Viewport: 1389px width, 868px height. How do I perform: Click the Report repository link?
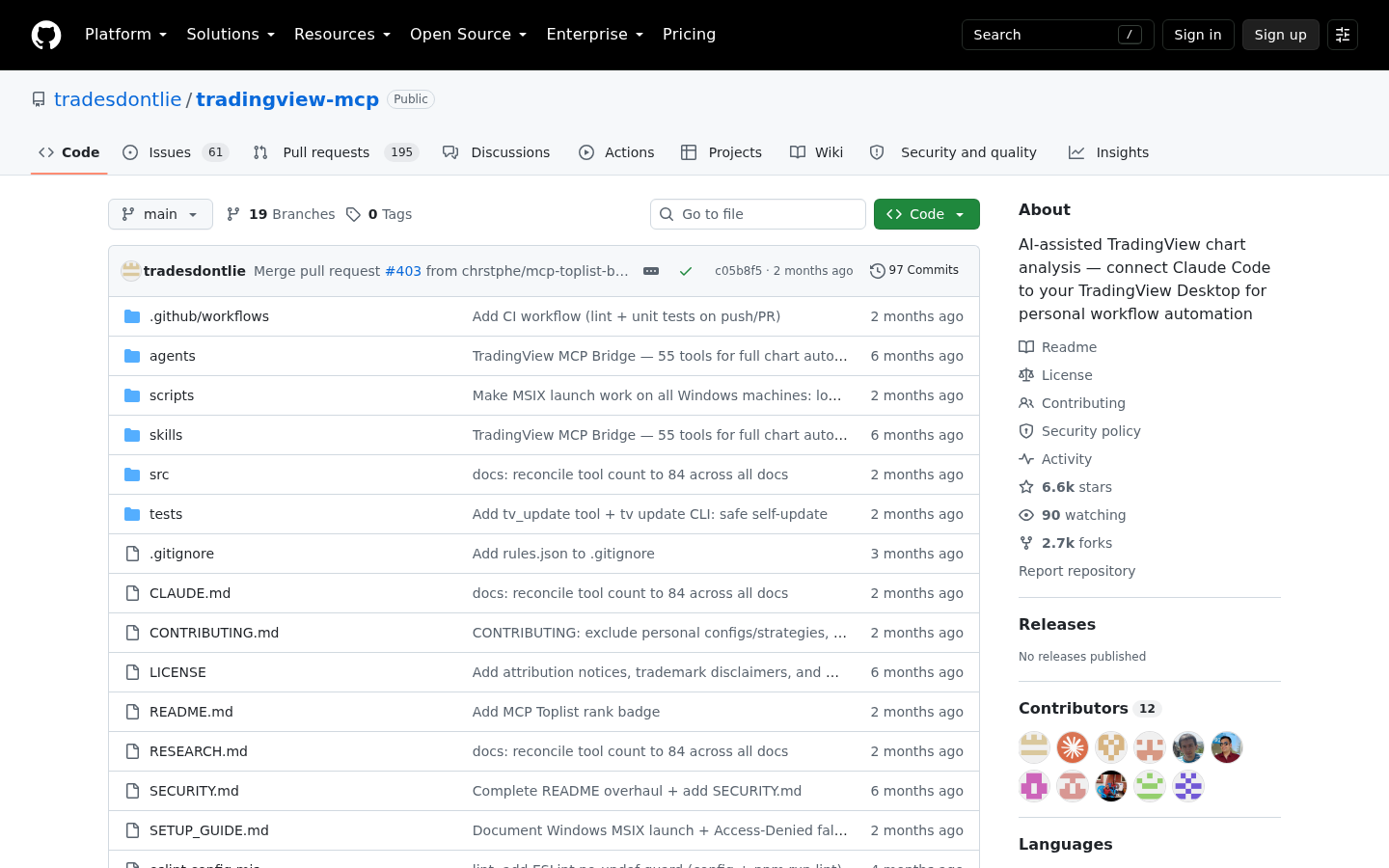[1076, 571]
